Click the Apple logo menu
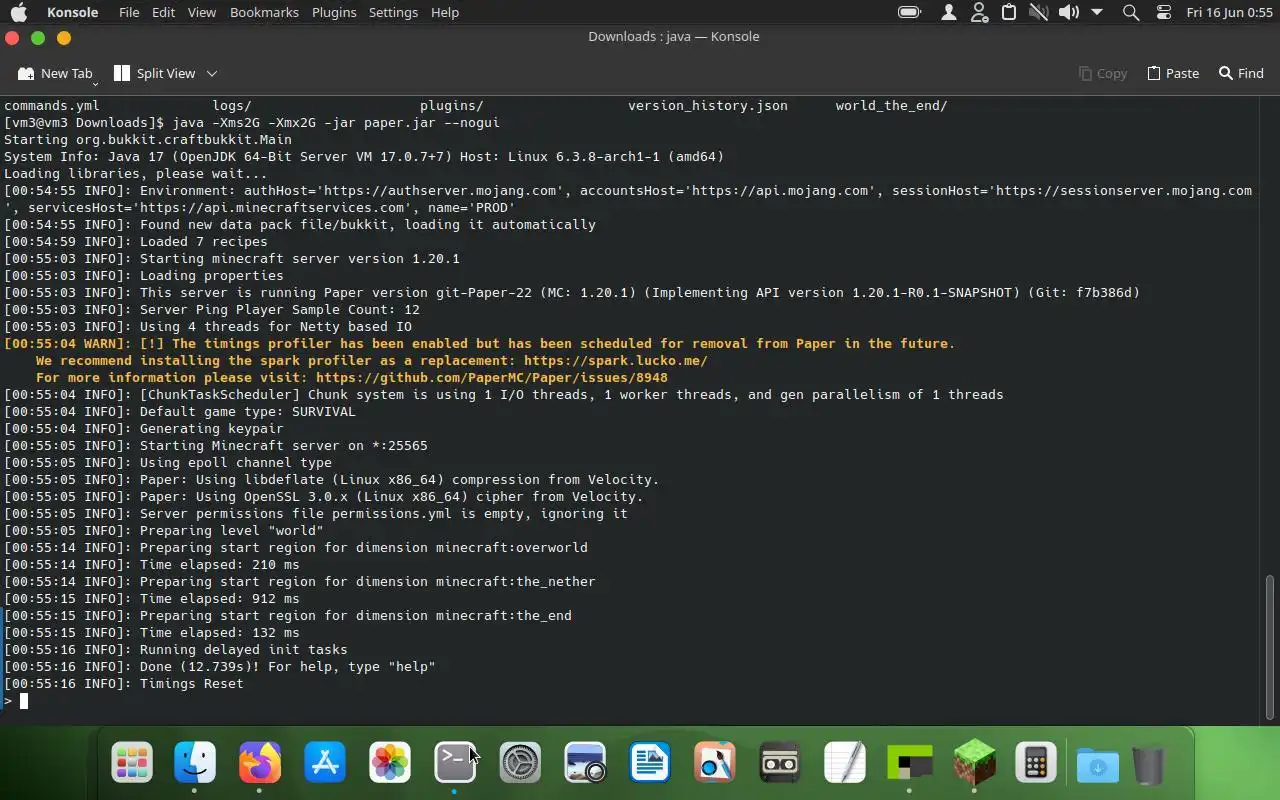This screenshot has width=1280, height=800. pos(19,12)
